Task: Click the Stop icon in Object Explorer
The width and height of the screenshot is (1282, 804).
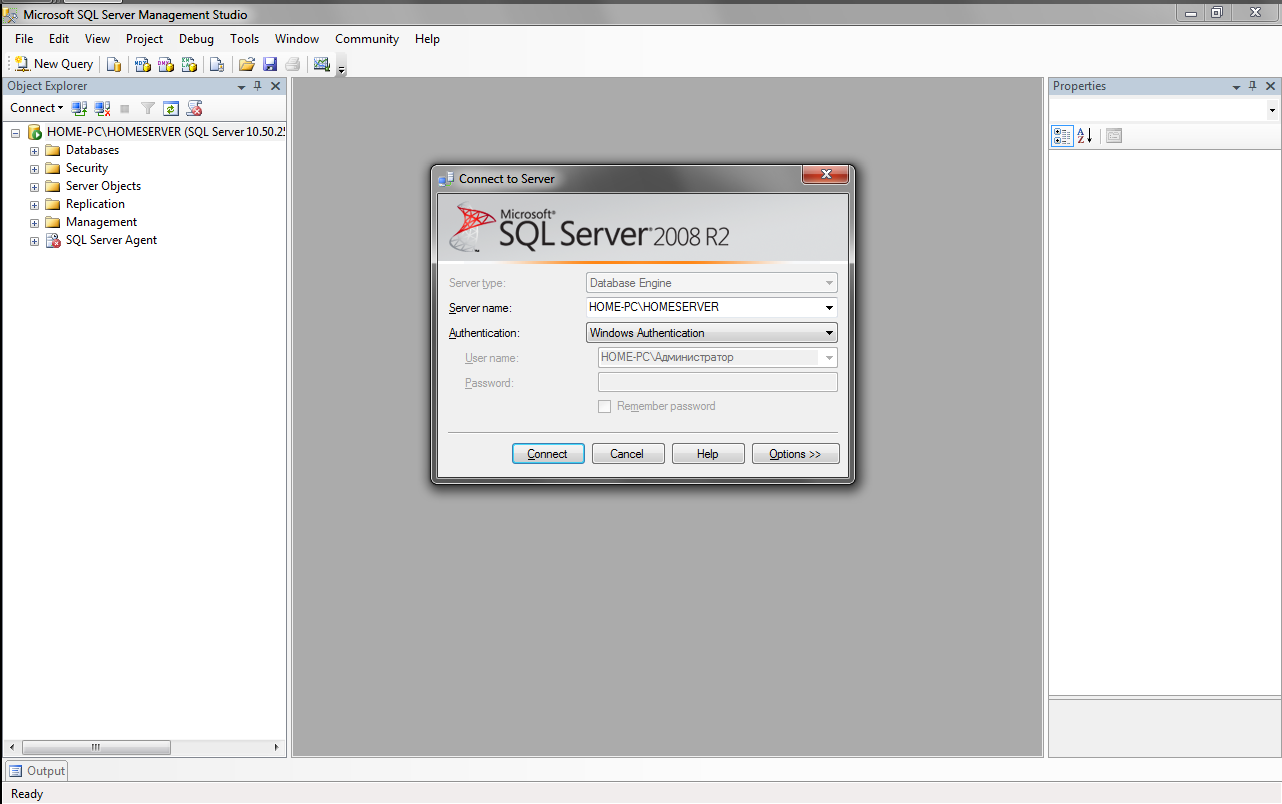Action: click(x=125, y=108)
